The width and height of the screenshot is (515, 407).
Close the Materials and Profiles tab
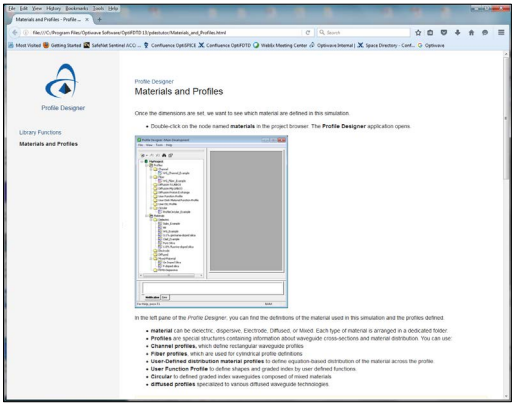87,20
